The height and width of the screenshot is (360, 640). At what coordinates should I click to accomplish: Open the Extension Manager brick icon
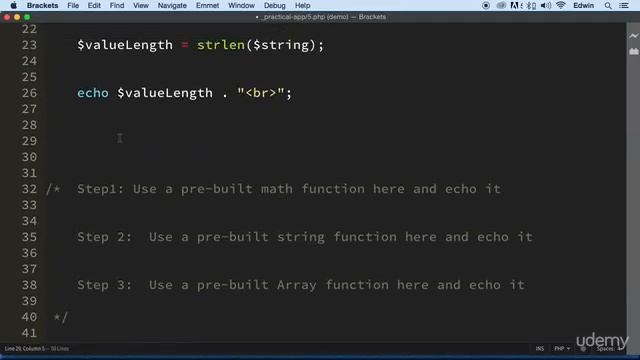tap(633, 51)
